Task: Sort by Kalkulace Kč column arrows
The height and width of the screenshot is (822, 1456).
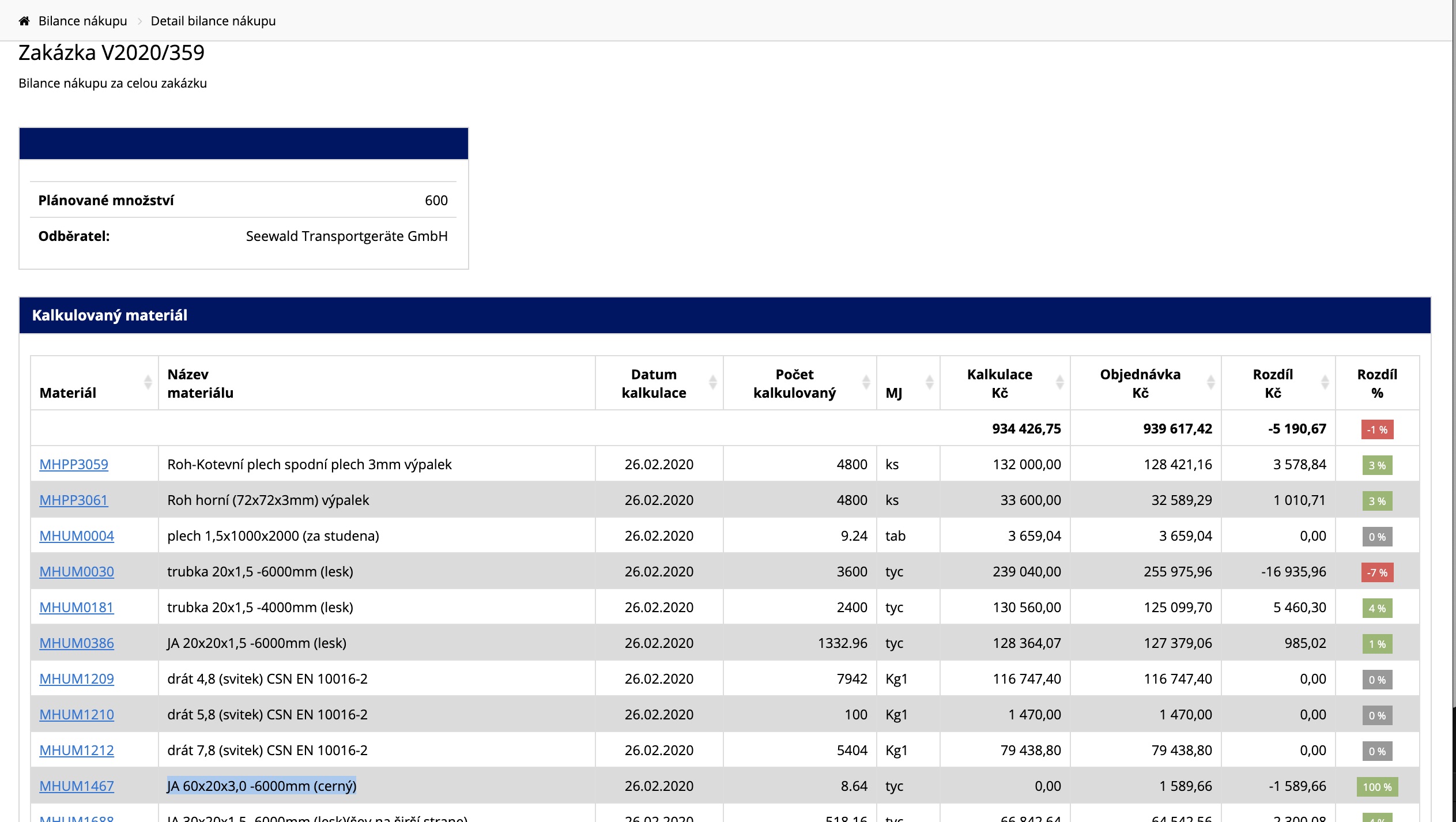Action: tap(1059, 382)
